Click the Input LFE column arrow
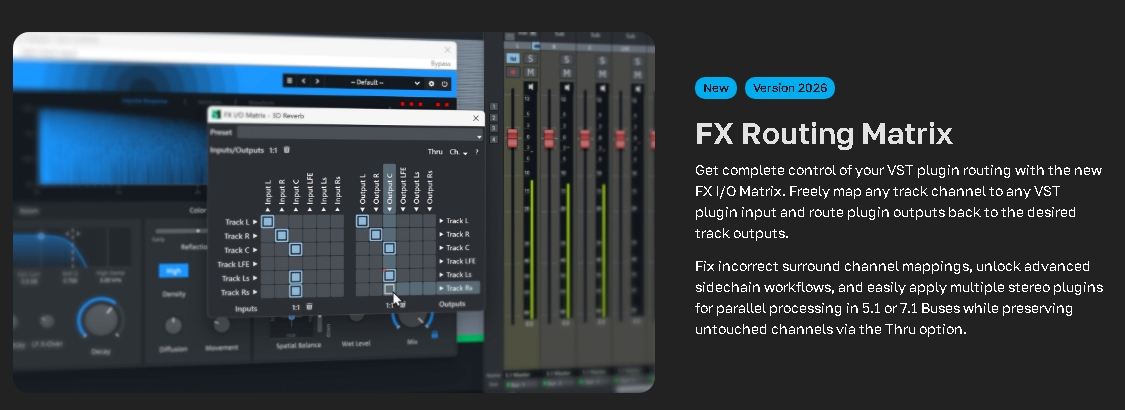The height and width of the screenshot is (410, 1125). click(310, 209)
